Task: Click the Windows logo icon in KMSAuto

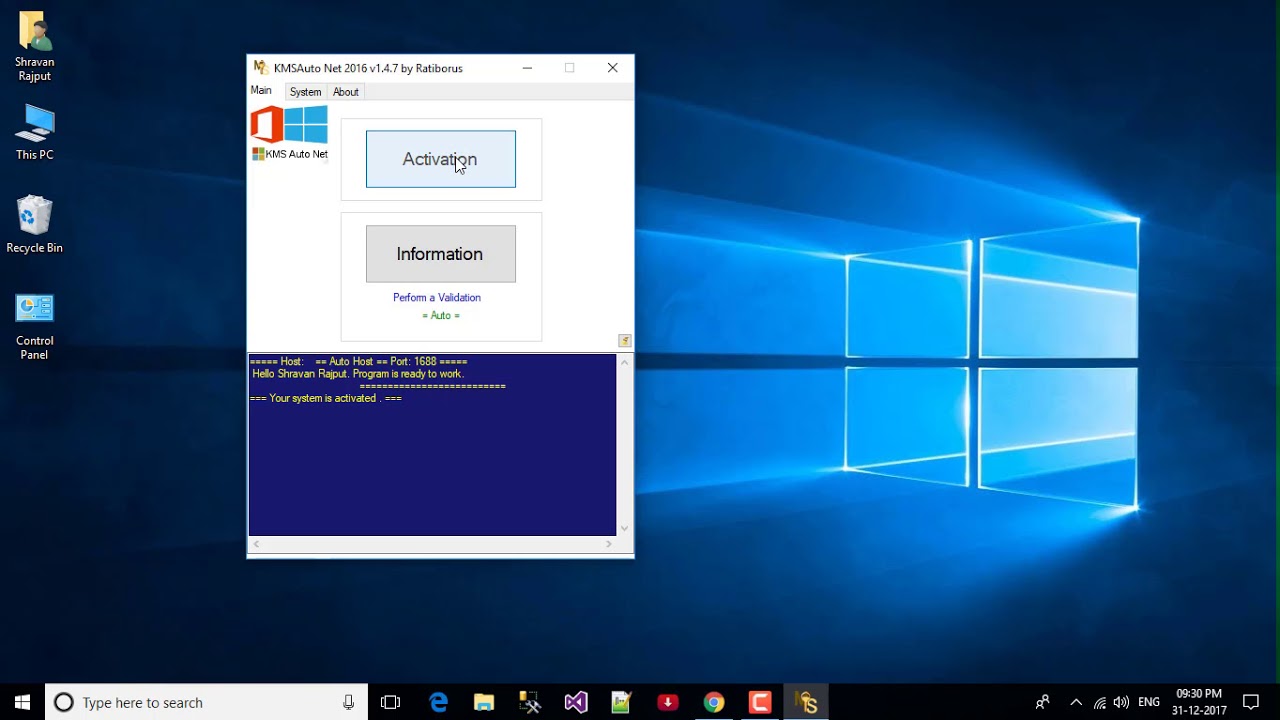Action: (306, 124)
